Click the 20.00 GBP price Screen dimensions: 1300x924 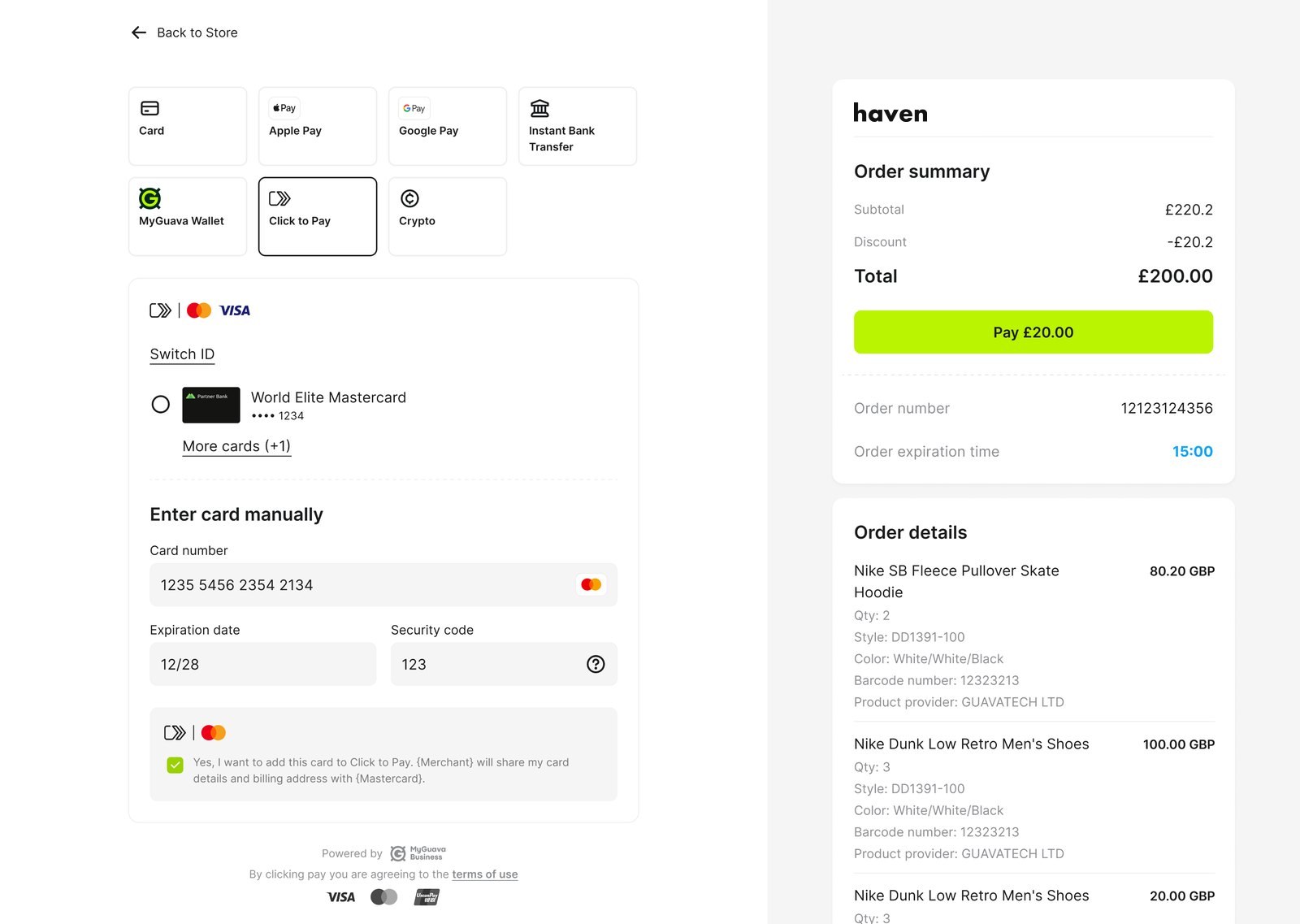click(x=1182, y=896)
